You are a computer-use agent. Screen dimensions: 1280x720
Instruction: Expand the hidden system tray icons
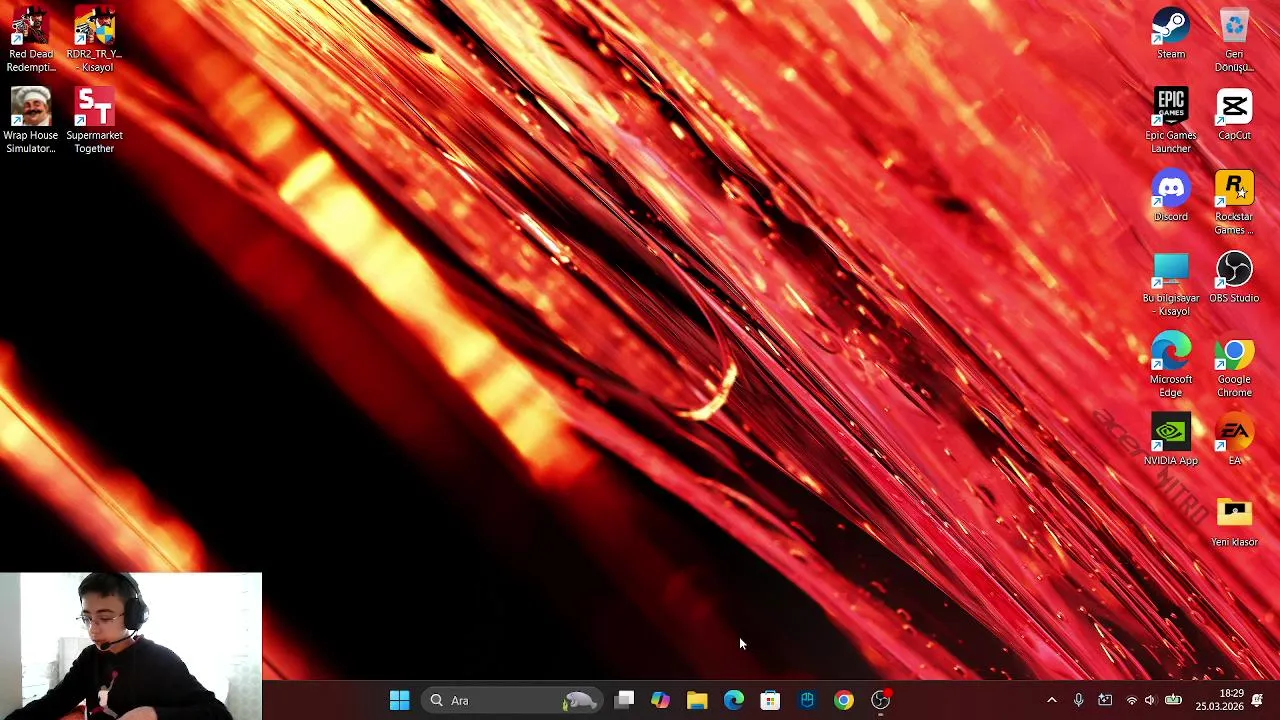pos(1051,700)
